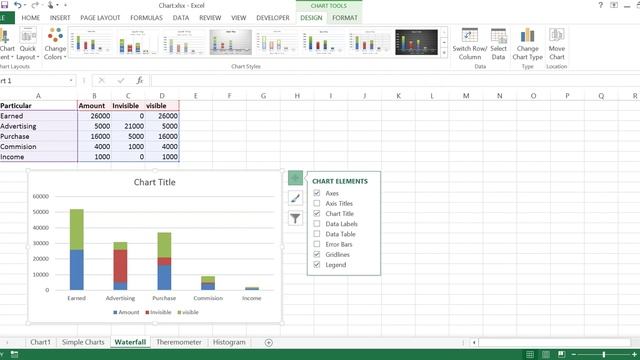This screenshot has height=360, width=640.
Task: Open Undo history dropdown arrow
Action: pos(24,5)
